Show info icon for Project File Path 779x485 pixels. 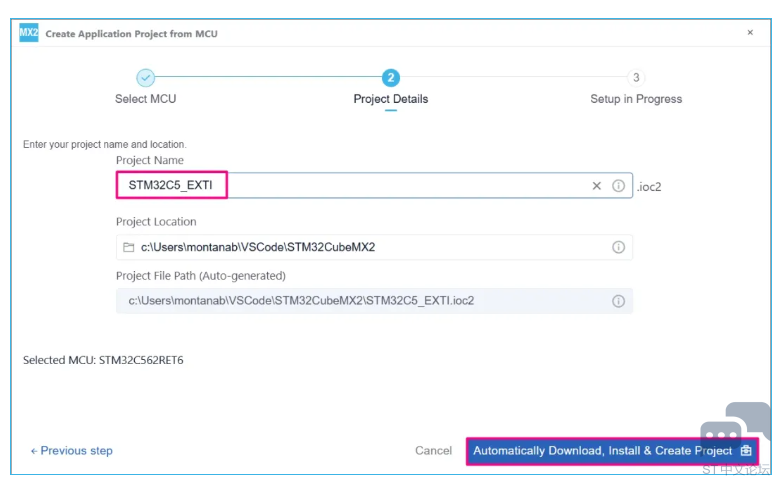pyautogui.click(x=618, y=301)
